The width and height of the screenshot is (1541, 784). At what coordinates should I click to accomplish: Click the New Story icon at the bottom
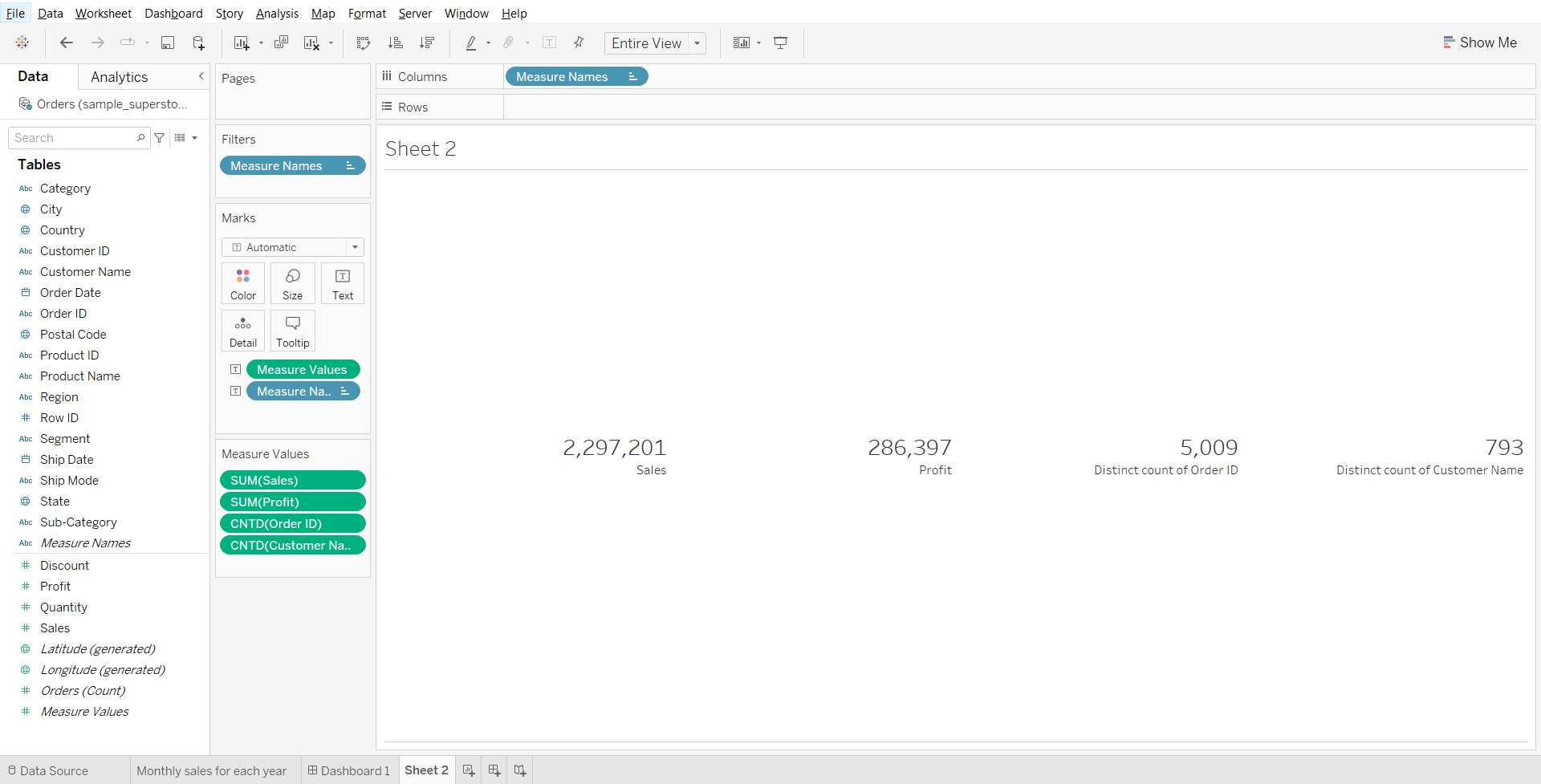click(520, 770)
